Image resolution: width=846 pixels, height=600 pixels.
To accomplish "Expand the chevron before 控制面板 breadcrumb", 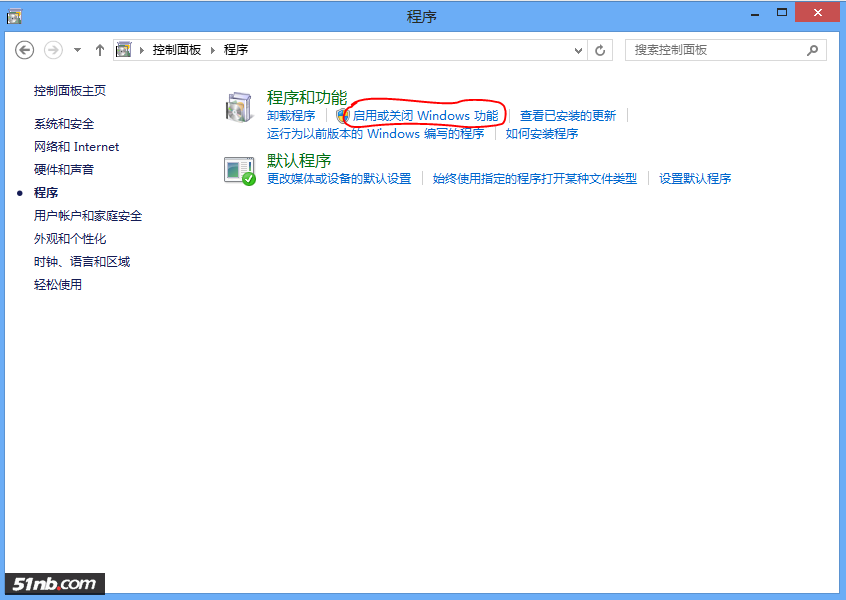I will (142, 50).
